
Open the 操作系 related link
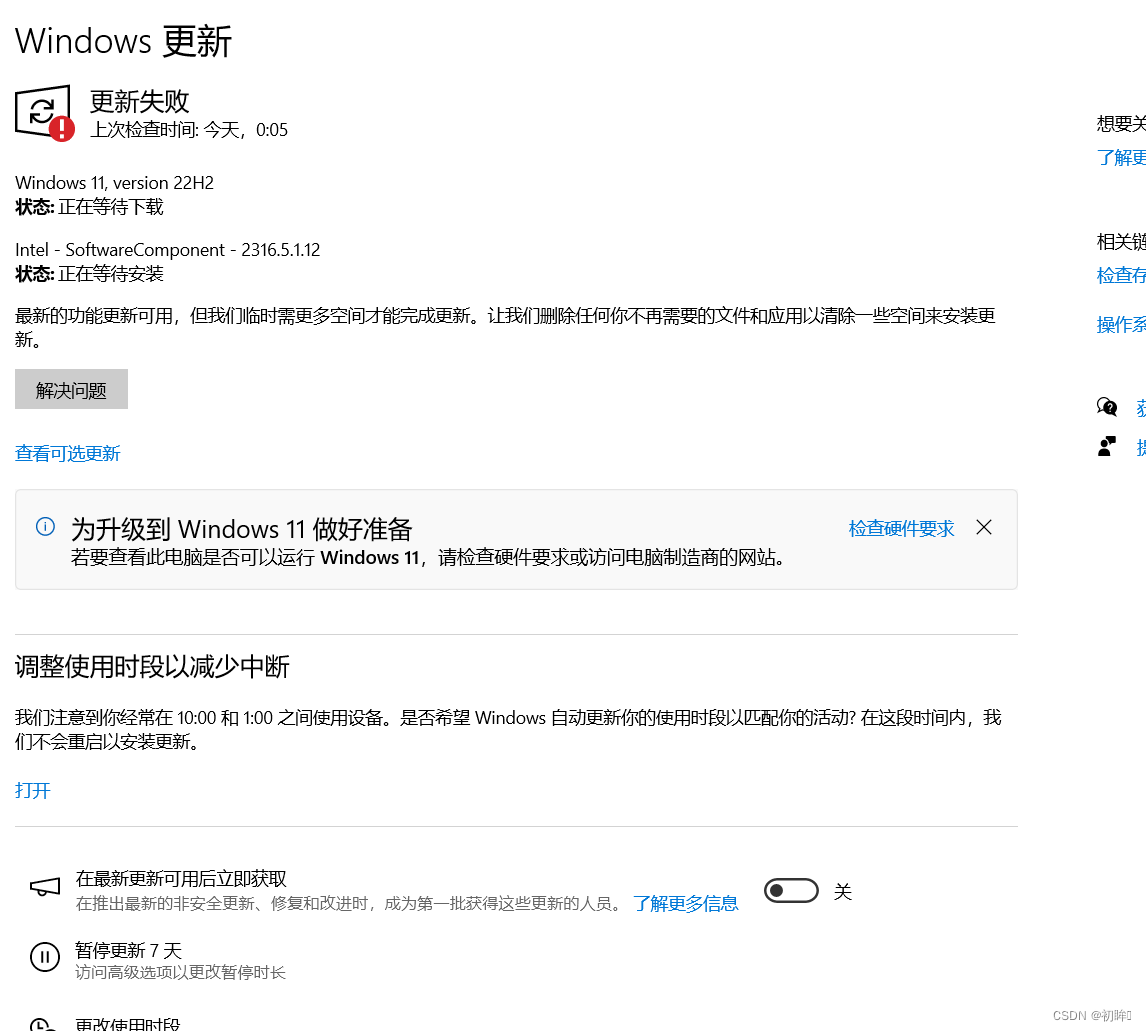click(1121, 324)
